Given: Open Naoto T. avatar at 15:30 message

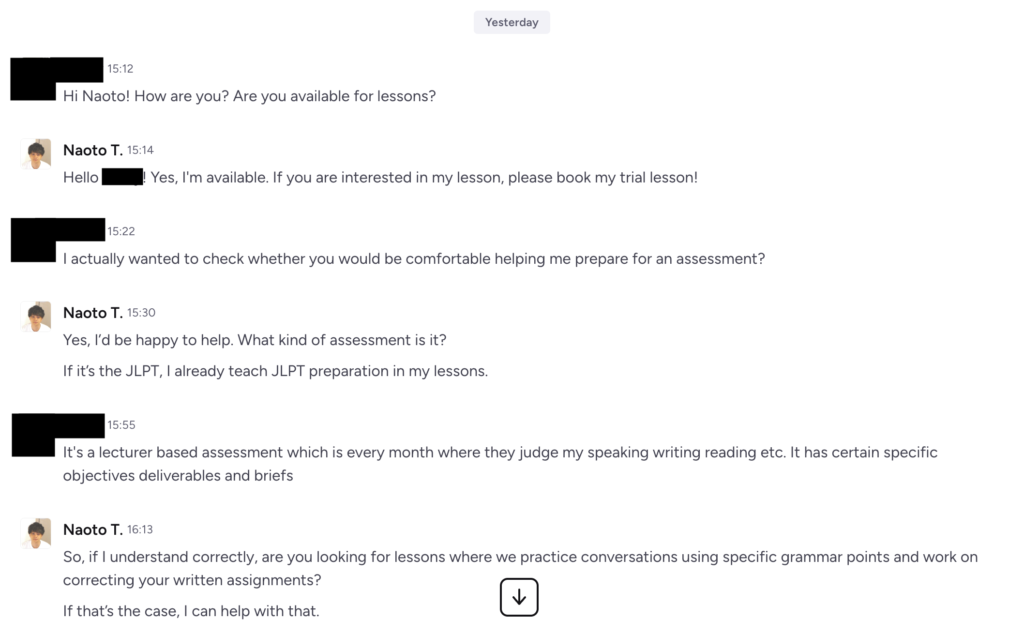Looking at the screenshot, I should pos(36,317).
